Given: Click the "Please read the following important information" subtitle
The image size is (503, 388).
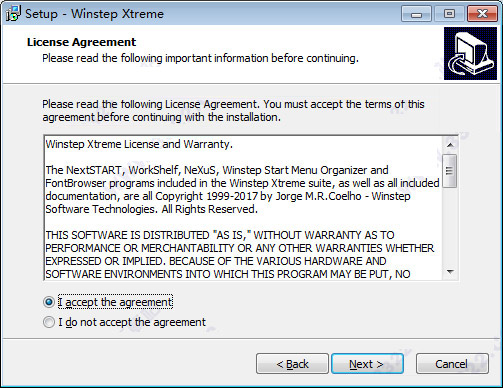Looking at the screenshot, I should 200,58.
